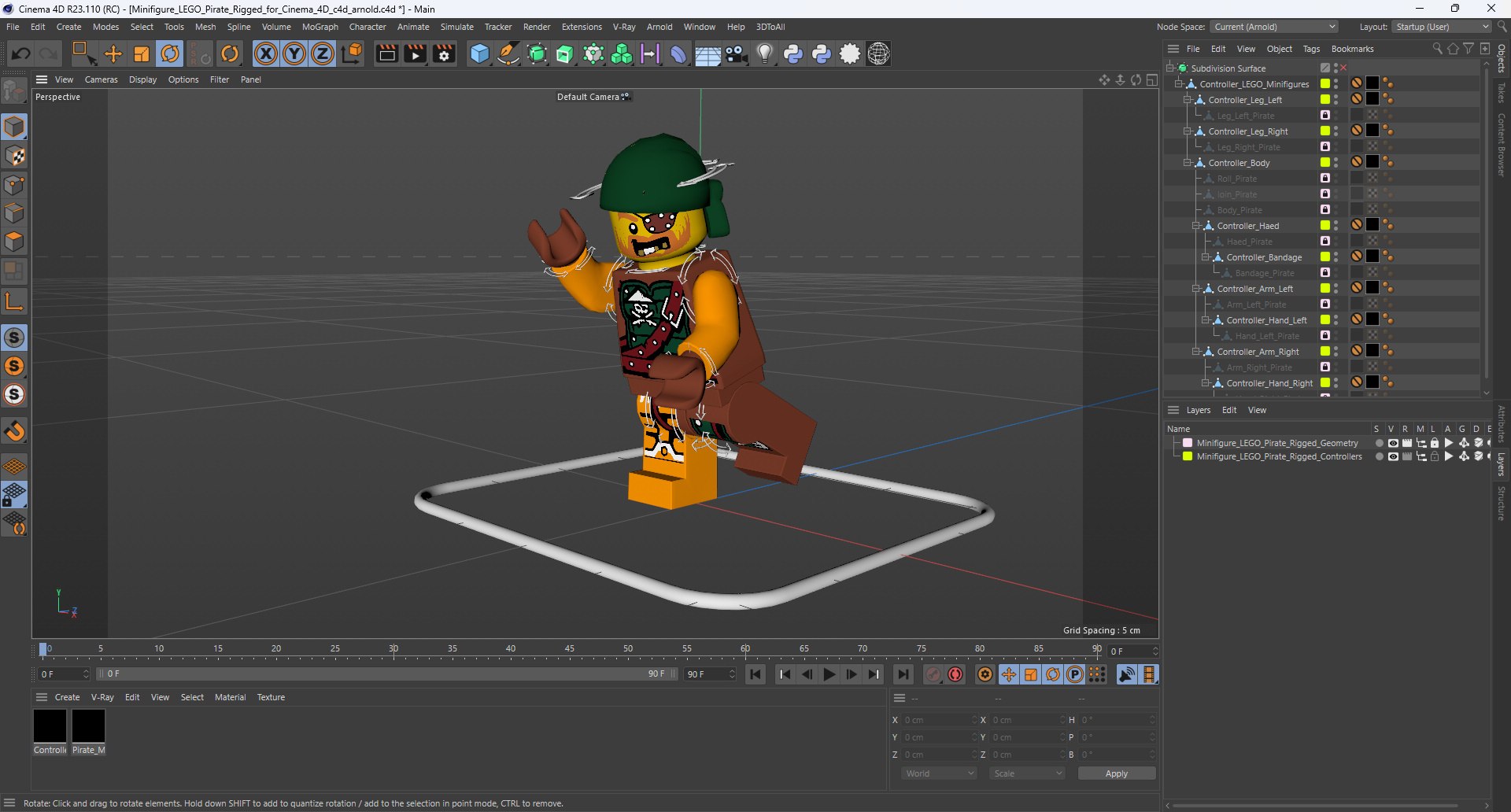
Task: Click the Apply button
Action: point(1117,773)
